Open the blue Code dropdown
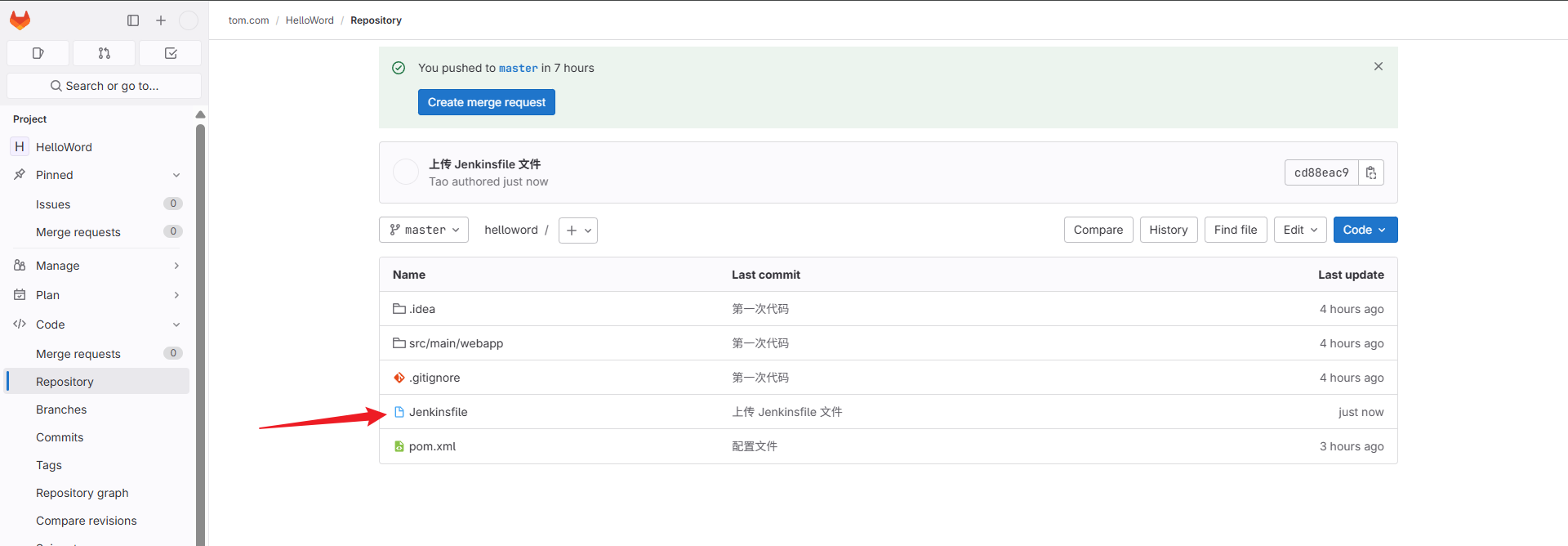 coord(1365,230)
